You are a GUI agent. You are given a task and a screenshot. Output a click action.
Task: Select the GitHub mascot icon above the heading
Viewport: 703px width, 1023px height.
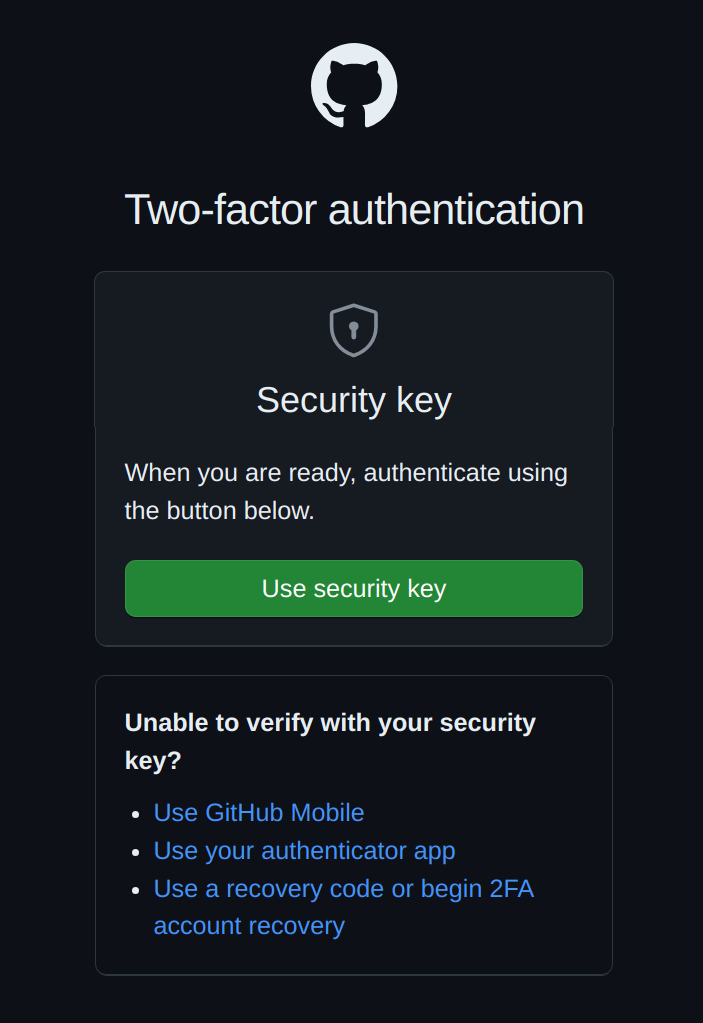(x=352, y=85)
